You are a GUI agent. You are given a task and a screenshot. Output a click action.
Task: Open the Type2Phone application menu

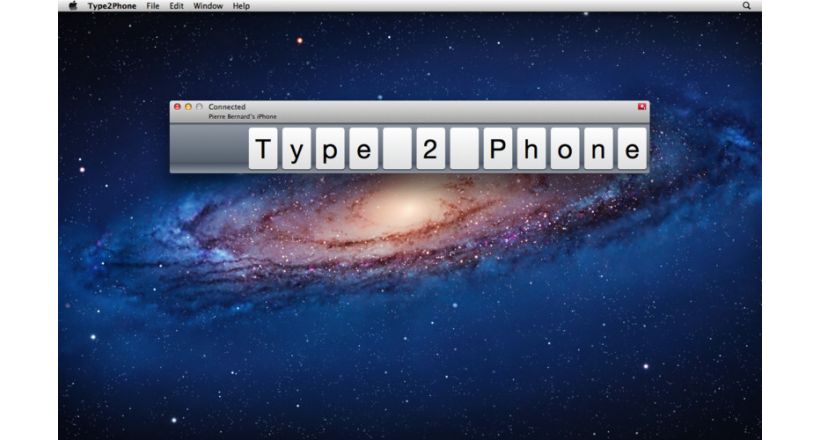coord(112,6)
